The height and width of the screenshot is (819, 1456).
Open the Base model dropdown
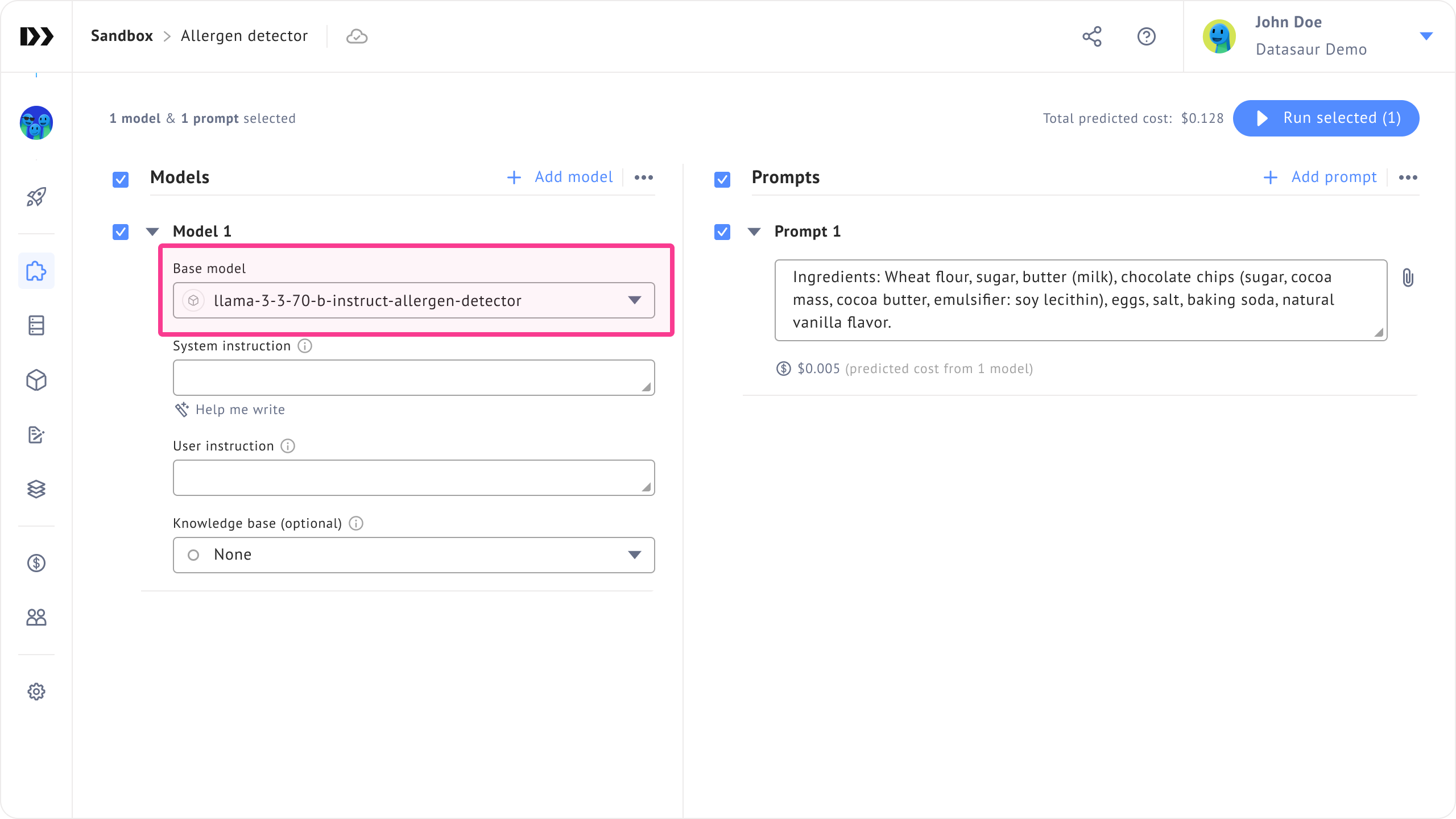[414, 300]
